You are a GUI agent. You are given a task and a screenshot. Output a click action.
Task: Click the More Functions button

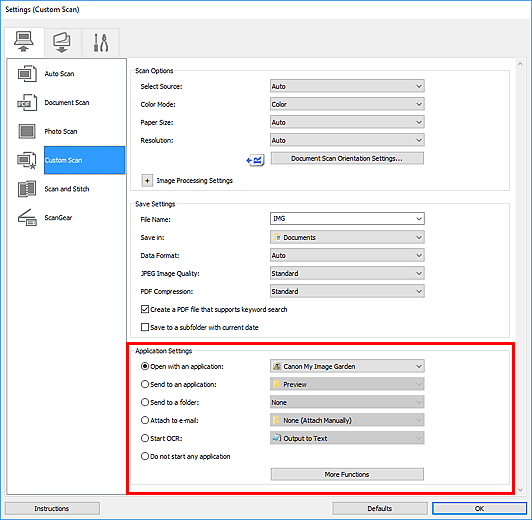[347, 474]
